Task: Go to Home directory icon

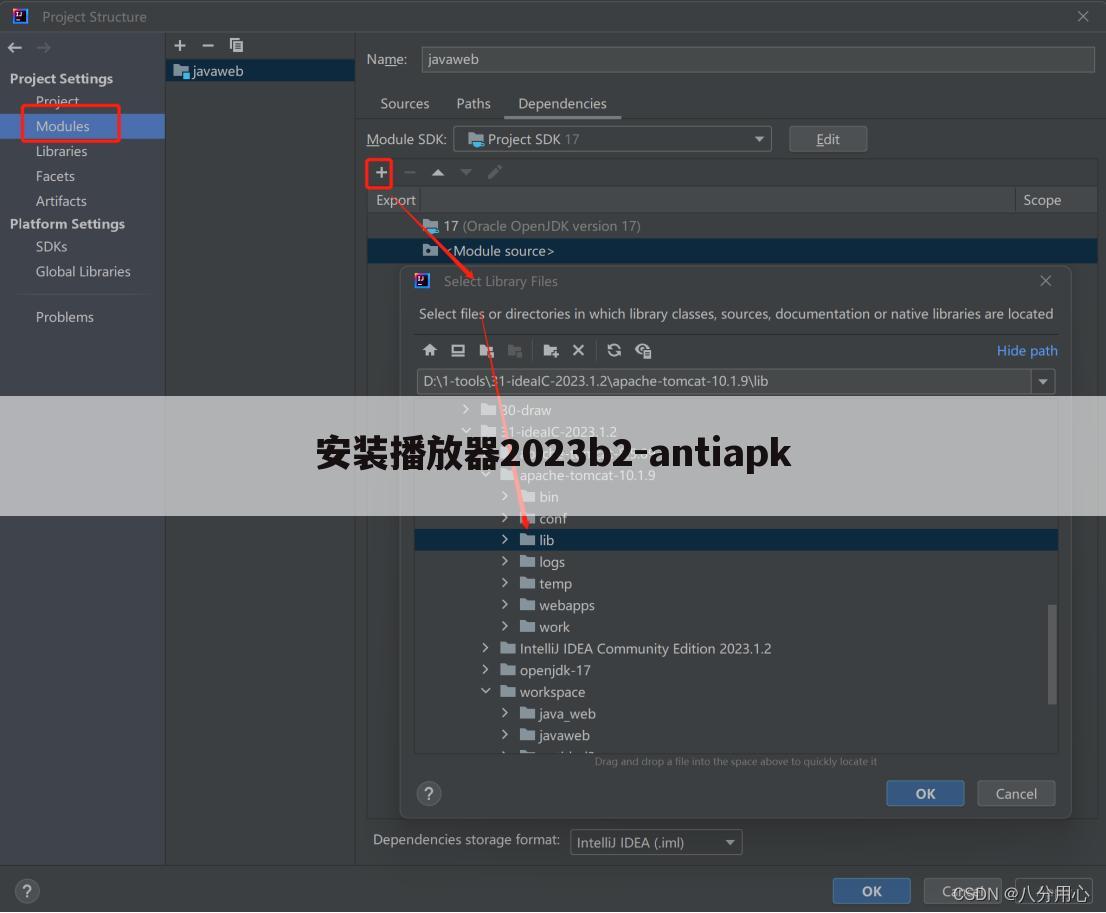Action: coord(430,350)
